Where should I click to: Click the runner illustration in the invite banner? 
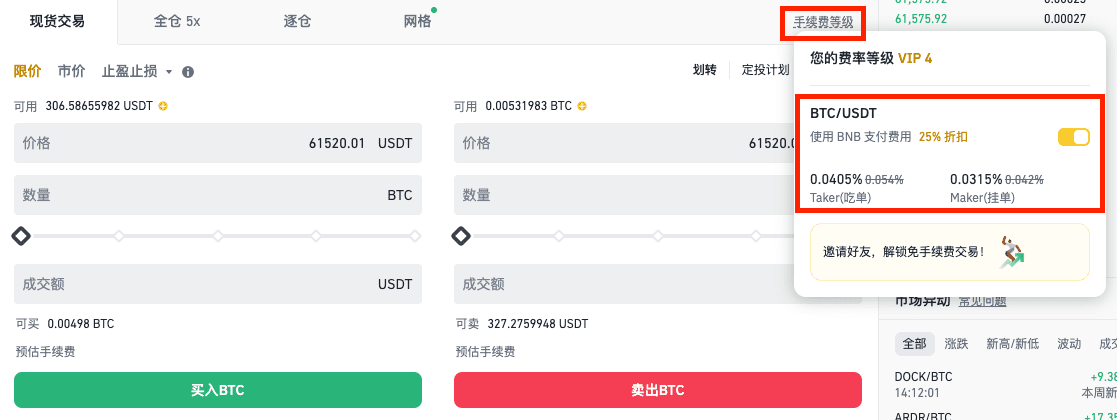(x=1012, y=252)
